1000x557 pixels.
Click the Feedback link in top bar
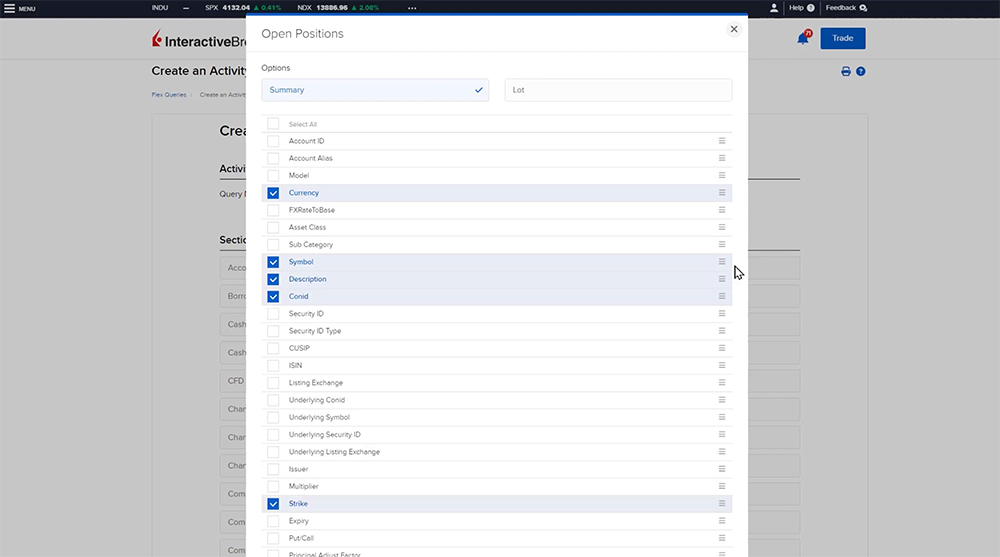coord(845,8)
